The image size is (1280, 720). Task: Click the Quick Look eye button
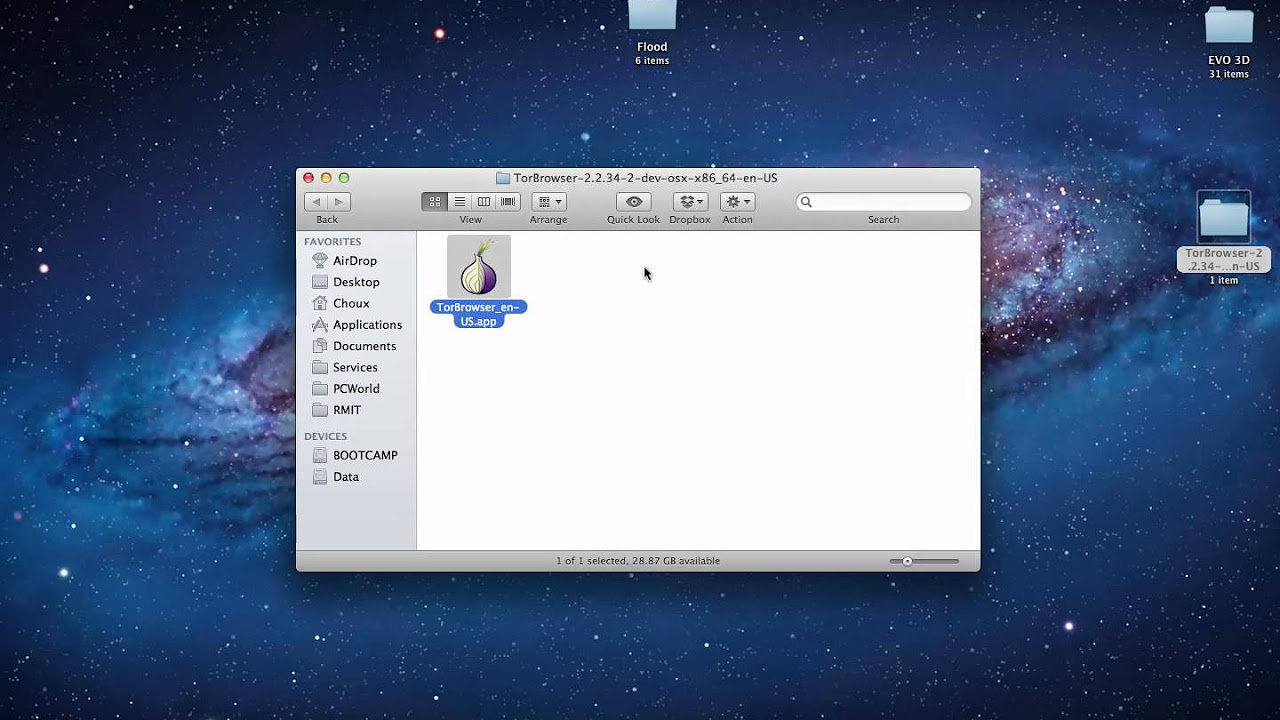click(x=634, y=202)
